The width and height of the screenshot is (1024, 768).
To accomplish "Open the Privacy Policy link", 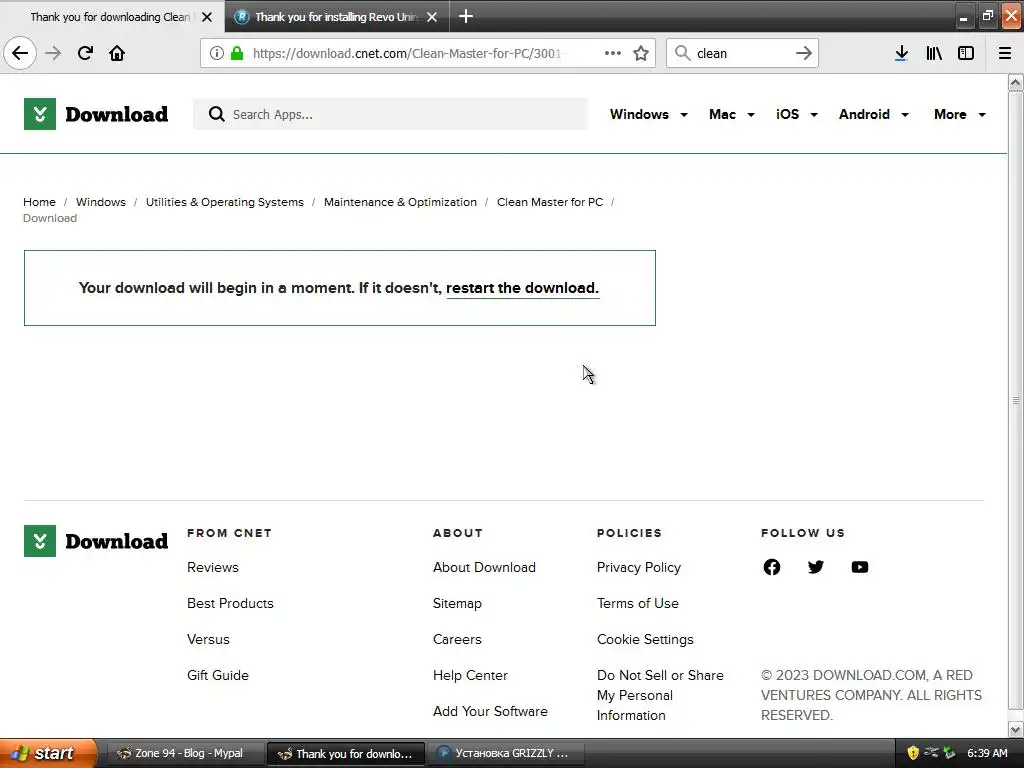I will [x=639, y=567].
